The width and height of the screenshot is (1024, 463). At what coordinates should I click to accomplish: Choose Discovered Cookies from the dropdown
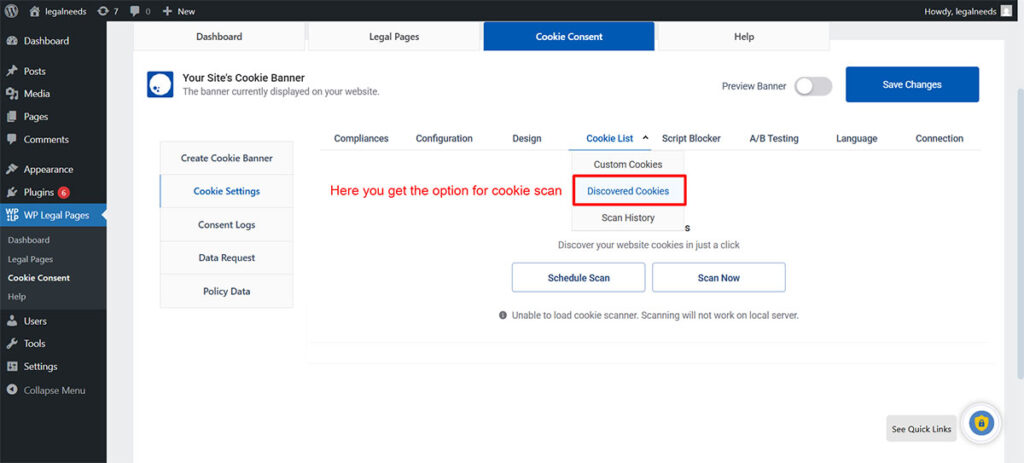point(628,191)
